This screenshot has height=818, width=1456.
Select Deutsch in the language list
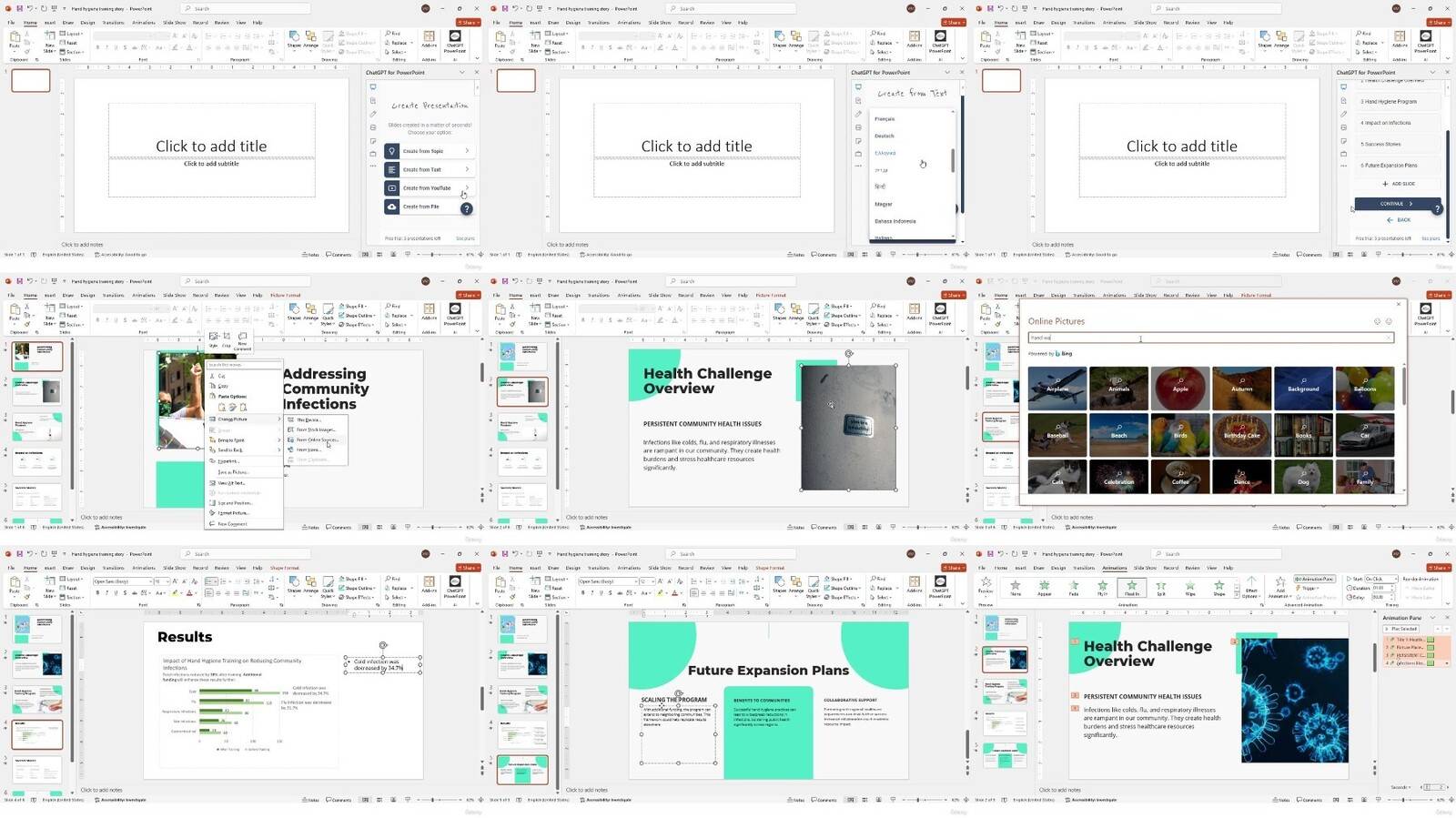[885, 136]
